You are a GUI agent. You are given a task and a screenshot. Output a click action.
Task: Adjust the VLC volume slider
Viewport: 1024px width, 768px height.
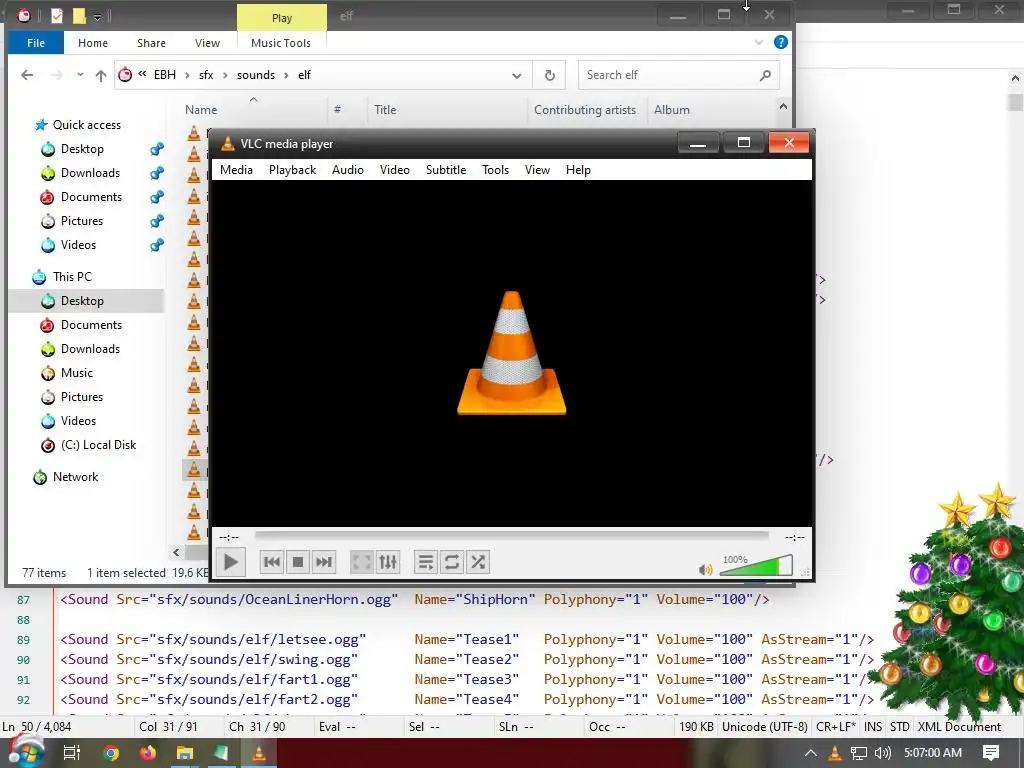point(756,566)
